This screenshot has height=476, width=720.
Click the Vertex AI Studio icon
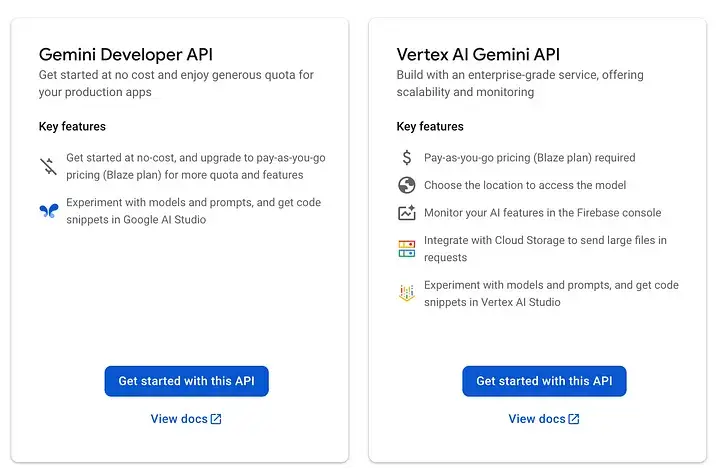coord(406,293)
